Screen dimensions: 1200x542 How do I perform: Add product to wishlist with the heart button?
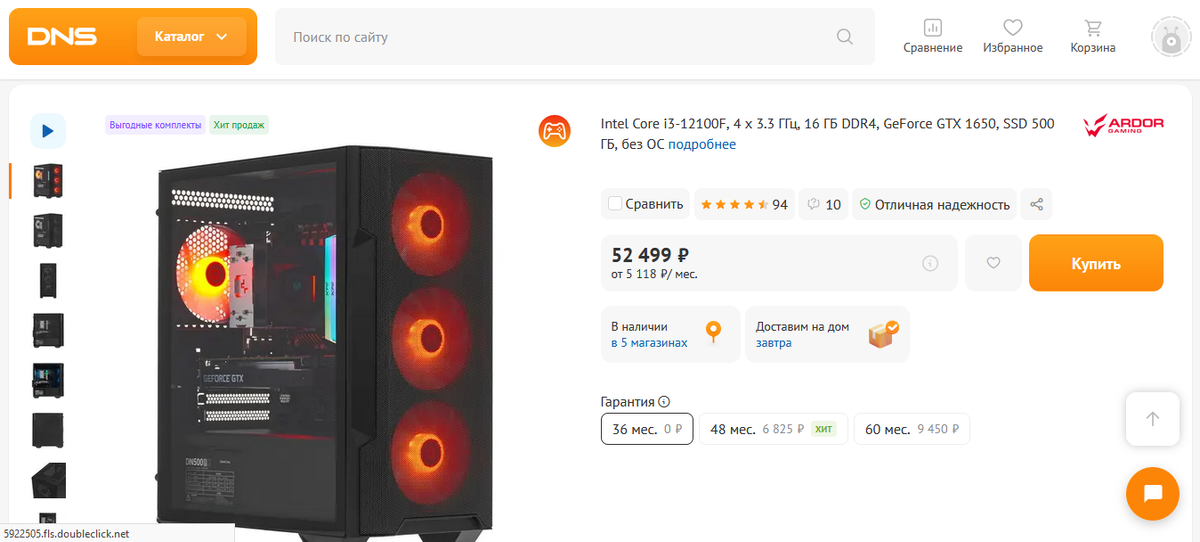coord(993,263)
